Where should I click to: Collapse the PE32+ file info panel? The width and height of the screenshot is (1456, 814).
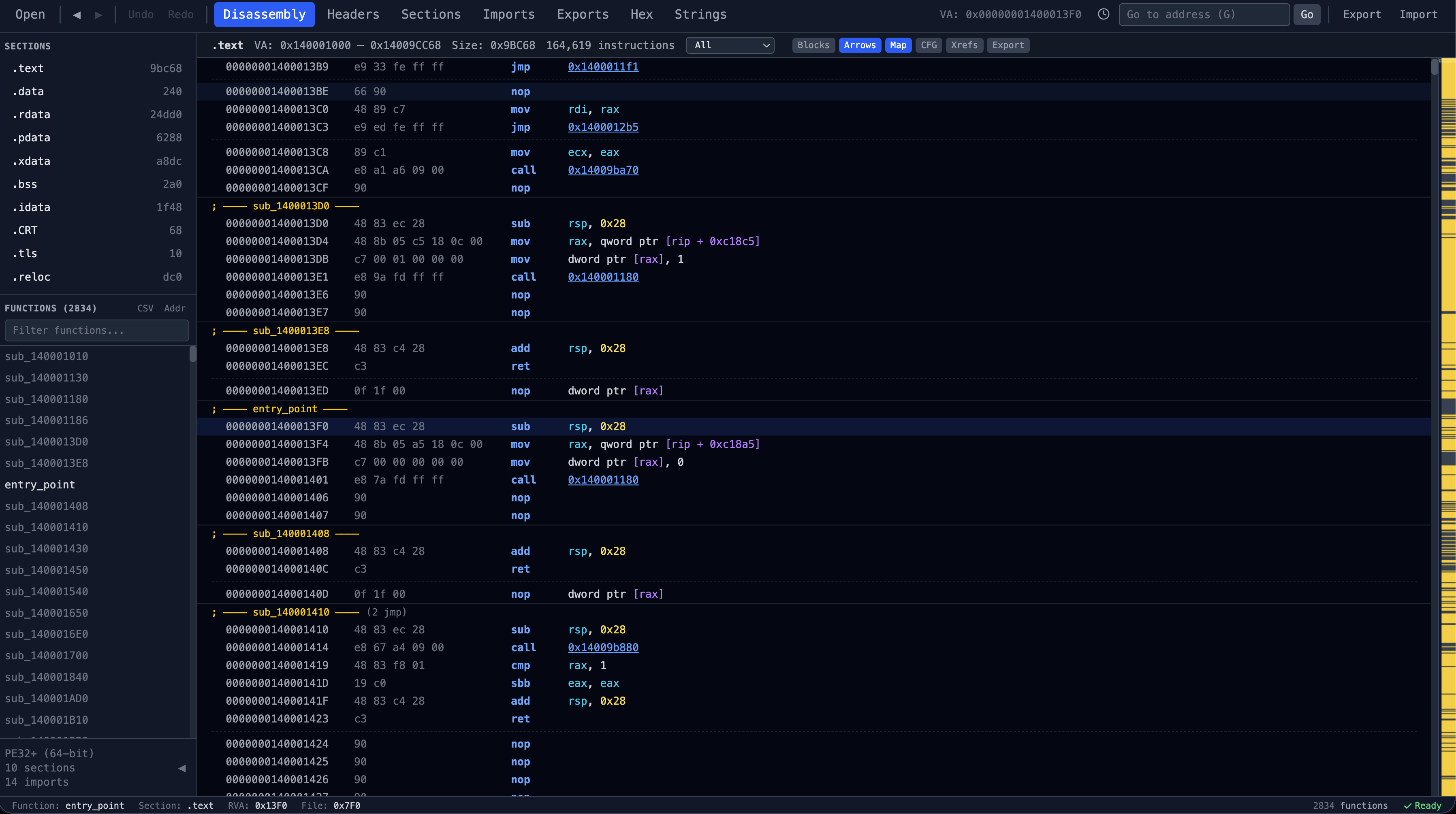tap(182, 768)
